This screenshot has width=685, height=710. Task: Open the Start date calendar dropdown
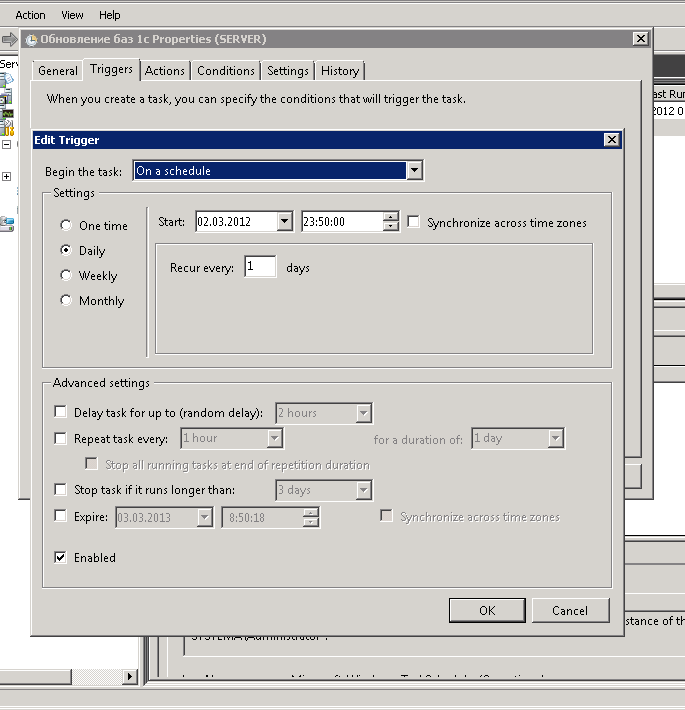(284, 221)
